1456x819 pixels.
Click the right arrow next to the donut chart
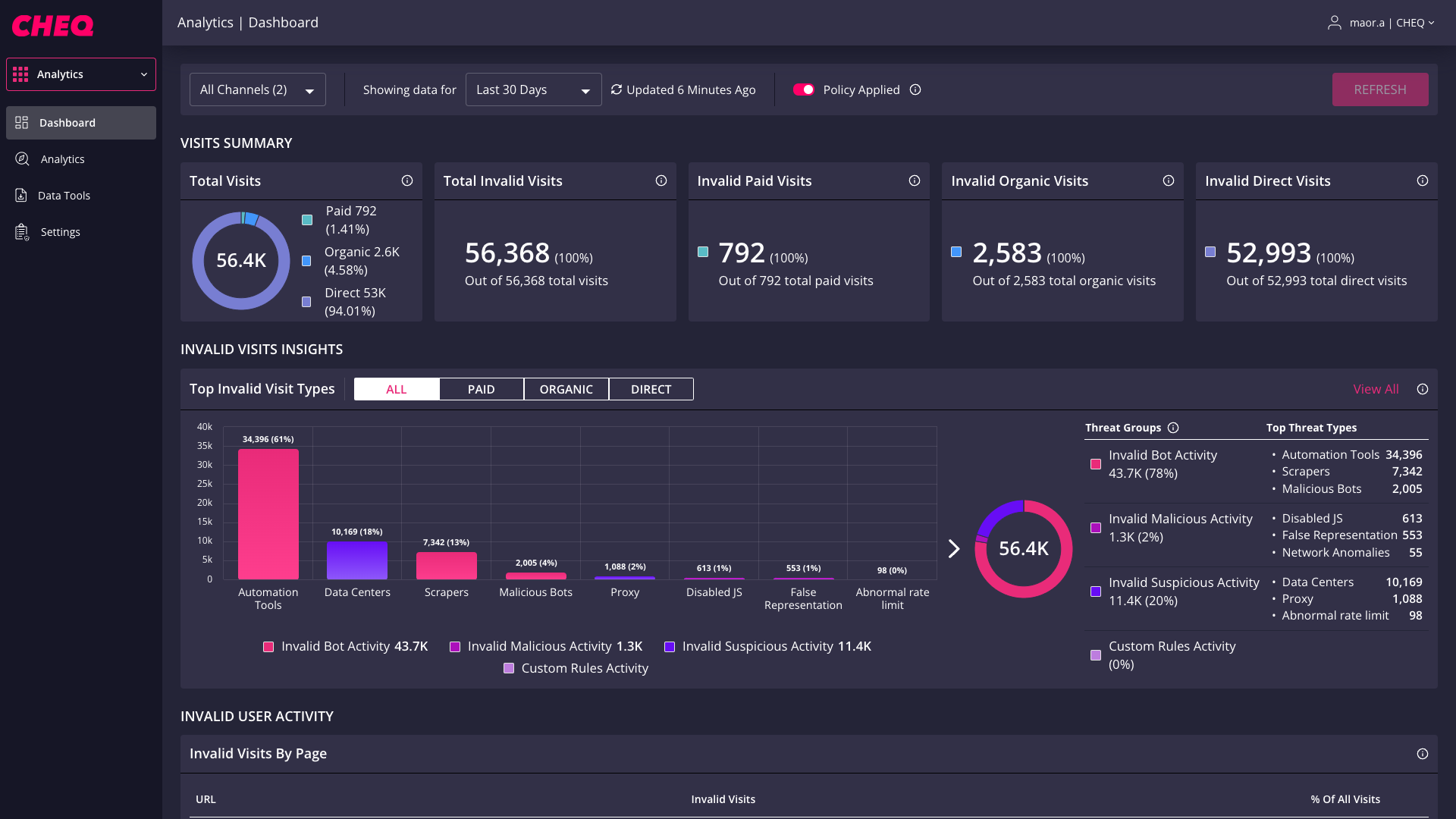click(954, 548)
